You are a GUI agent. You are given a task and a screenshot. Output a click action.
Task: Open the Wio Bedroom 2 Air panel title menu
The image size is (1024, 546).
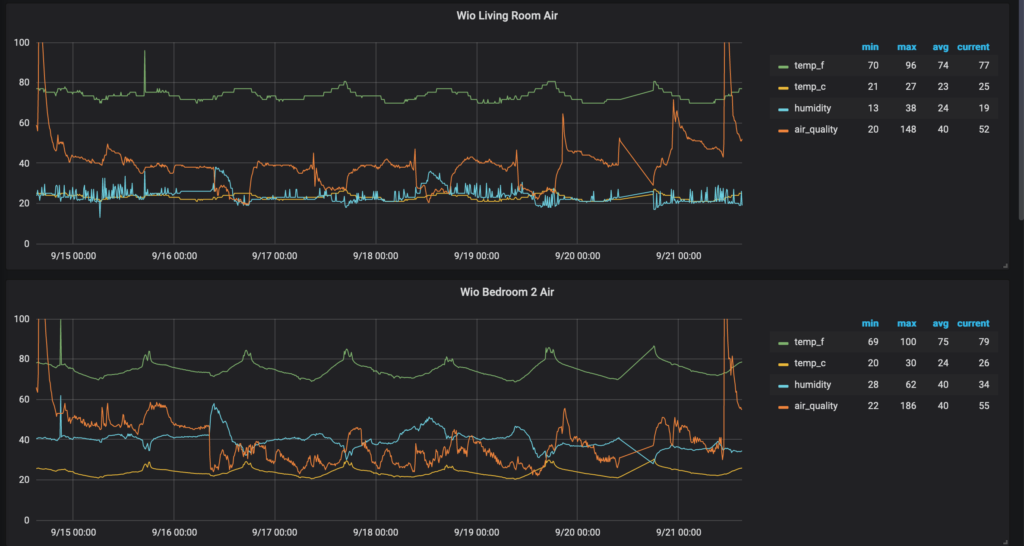[511, 290]
